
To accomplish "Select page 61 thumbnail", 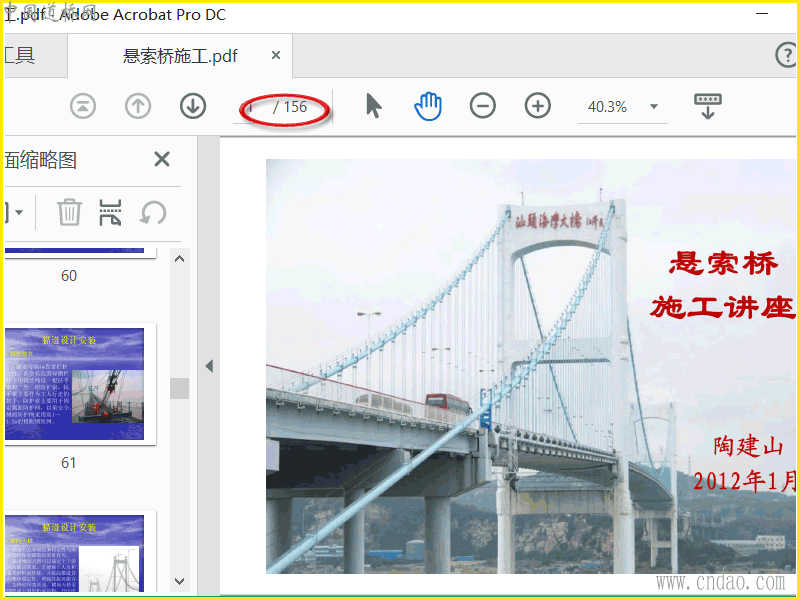I will (x=74, y=384).
